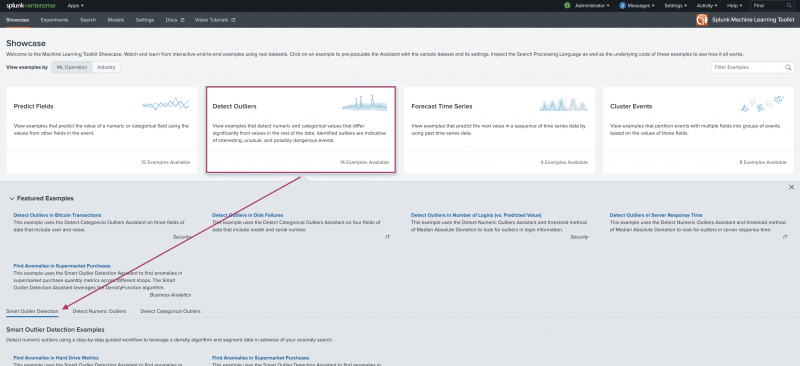Open Detect Outliers in Server Response Time

tap(656, 215)
